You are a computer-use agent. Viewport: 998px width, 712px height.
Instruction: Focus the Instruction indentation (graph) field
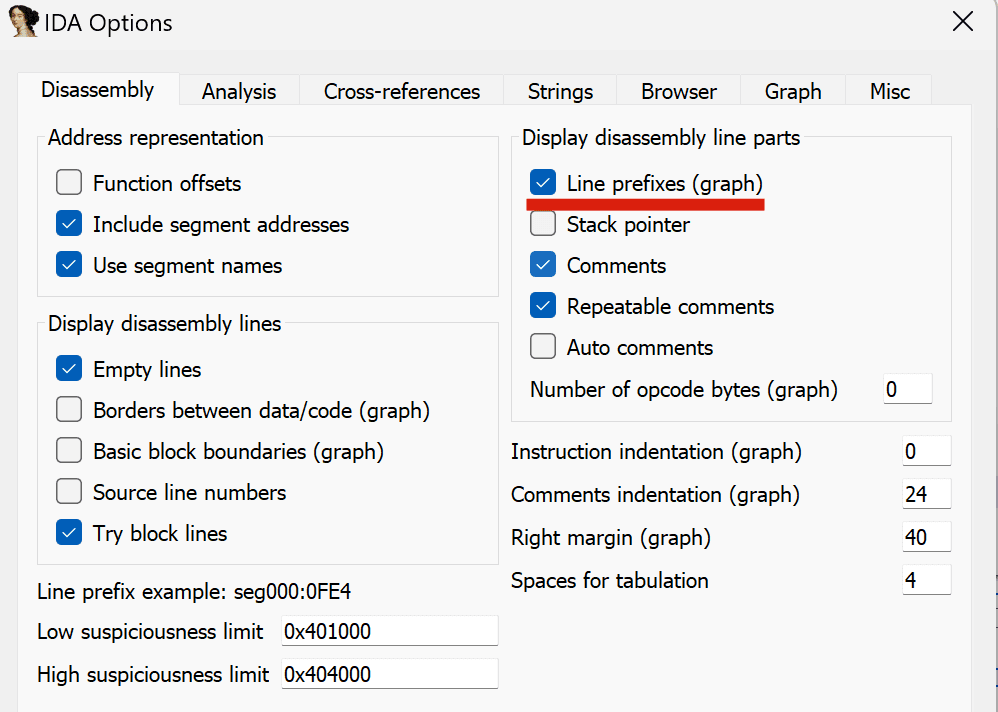(x=927, y=451)
